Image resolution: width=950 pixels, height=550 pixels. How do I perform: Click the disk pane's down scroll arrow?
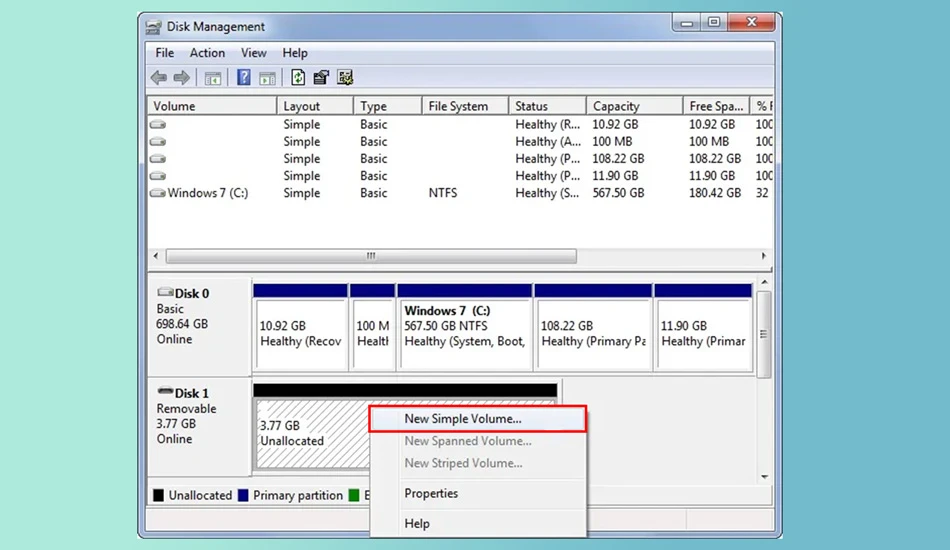tap(765, 477)
